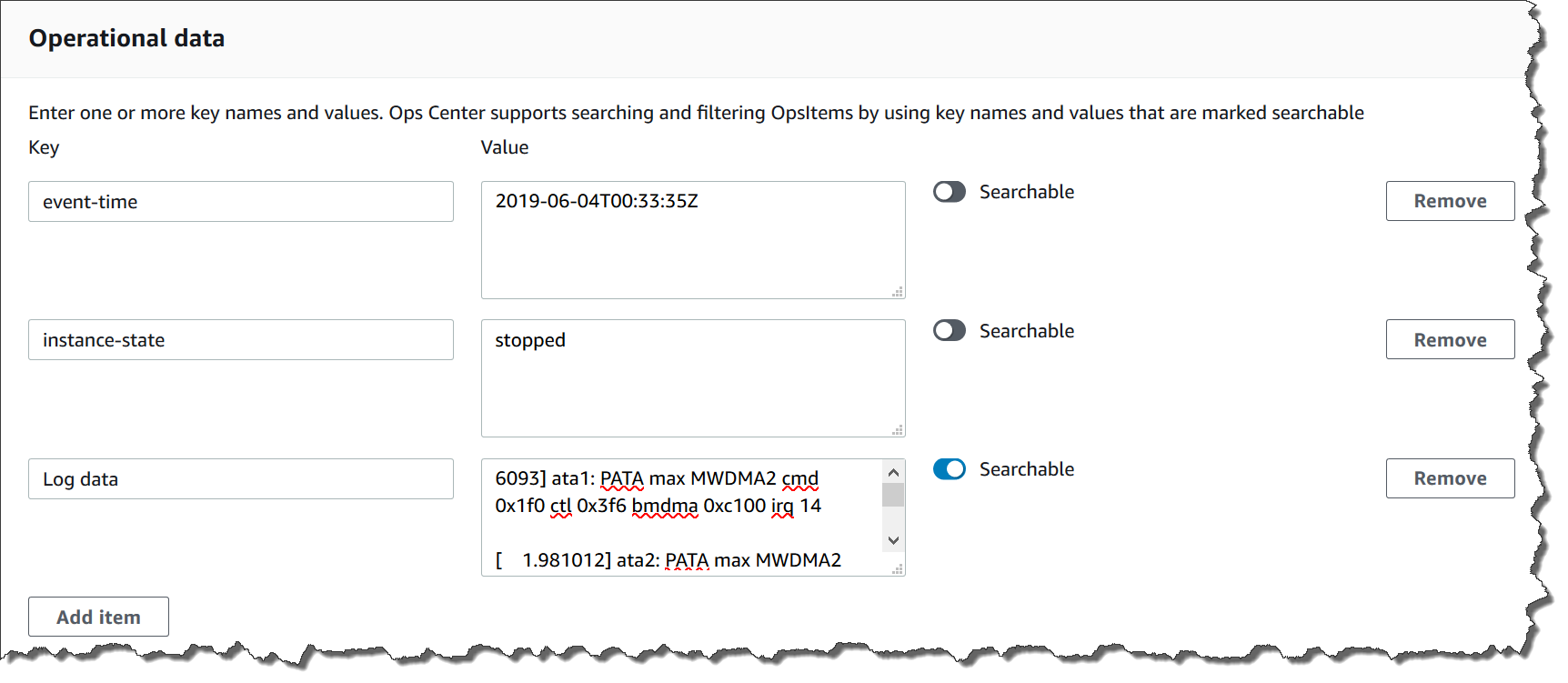Click the Remove button beside instance-state
Image resolution: width=1568 pixels, height=683 pixels.
click(x=1450, y=339)
